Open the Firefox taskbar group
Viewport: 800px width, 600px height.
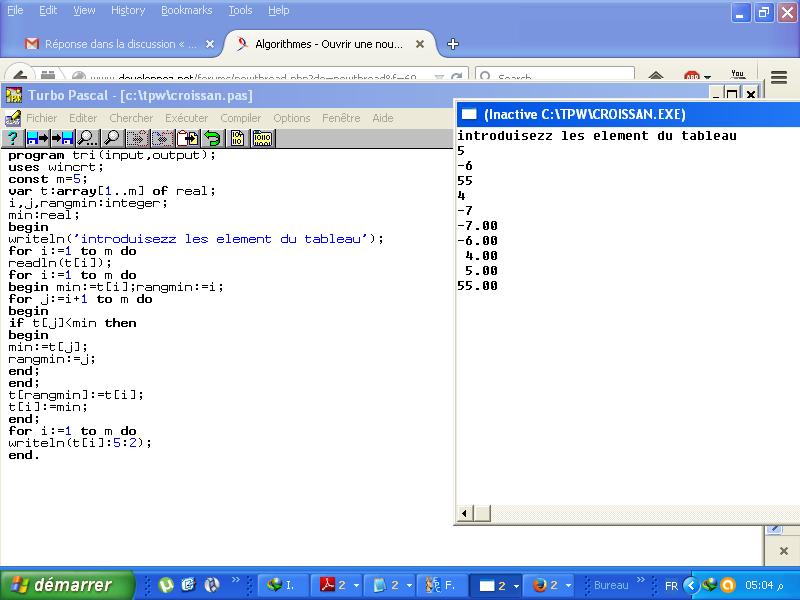point(550,585)
